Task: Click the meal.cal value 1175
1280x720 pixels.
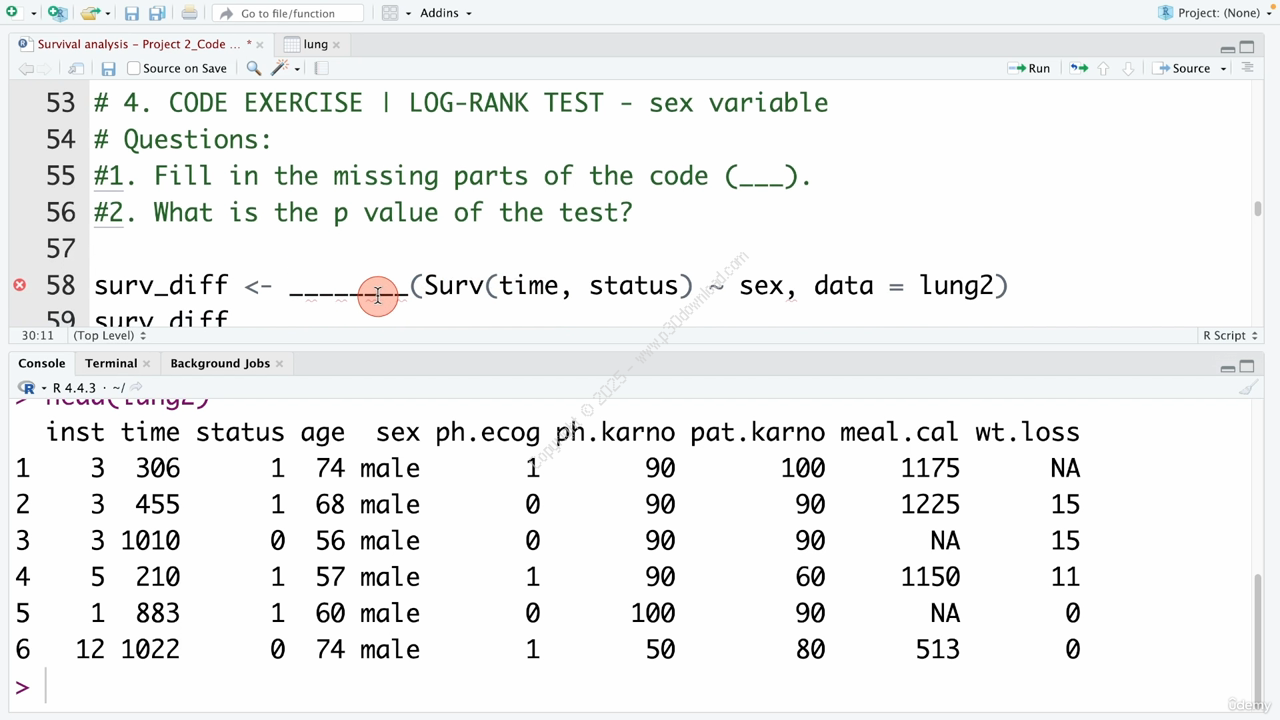Action: 930,468
